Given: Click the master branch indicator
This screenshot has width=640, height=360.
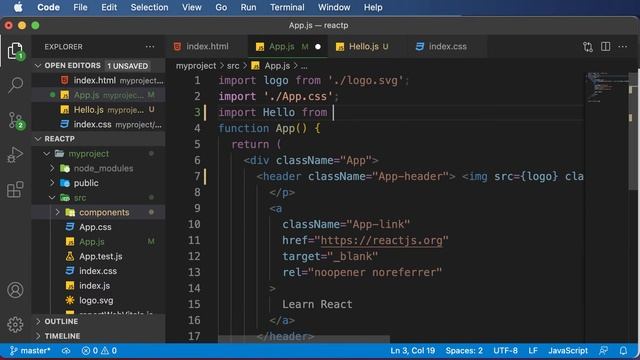Looking at the screenshot, I should [x=30, y=351].
